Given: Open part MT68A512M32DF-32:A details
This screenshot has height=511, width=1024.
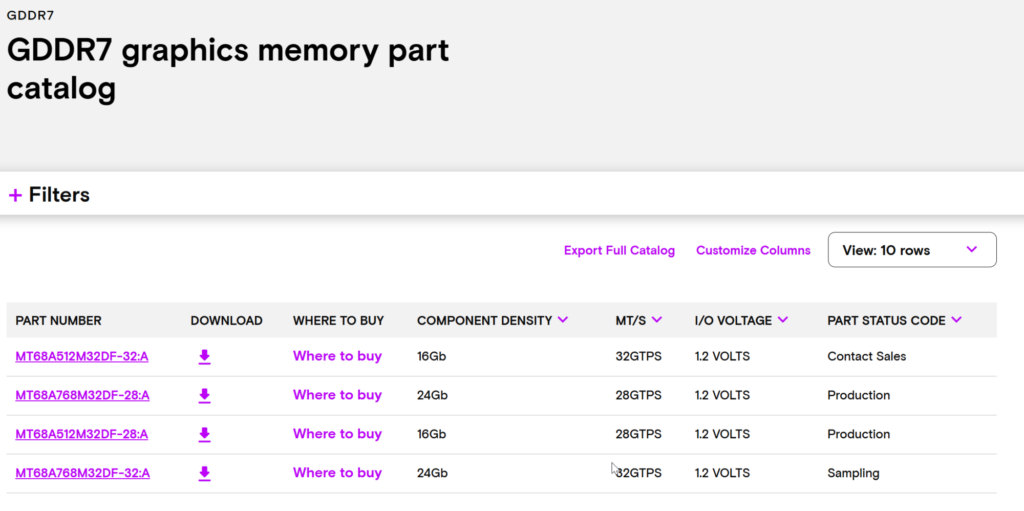Looking at the screenshot, I should click(x=82, y=357).
